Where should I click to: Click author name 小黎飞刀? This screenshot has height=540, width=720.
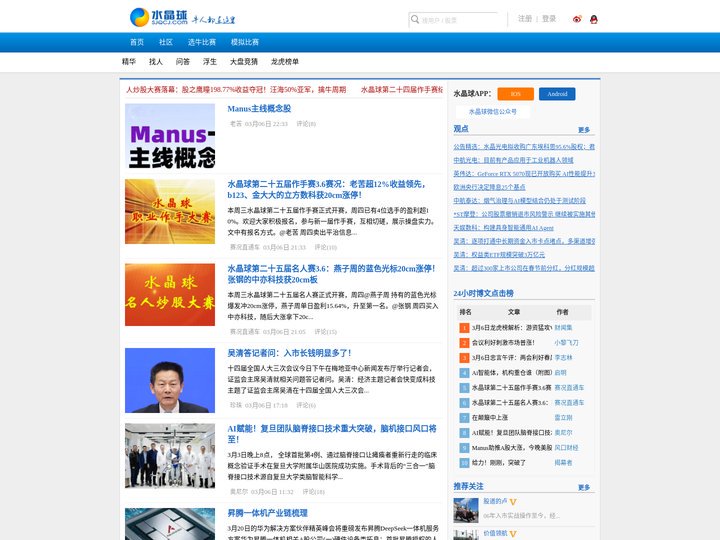[x=566, y=343]
